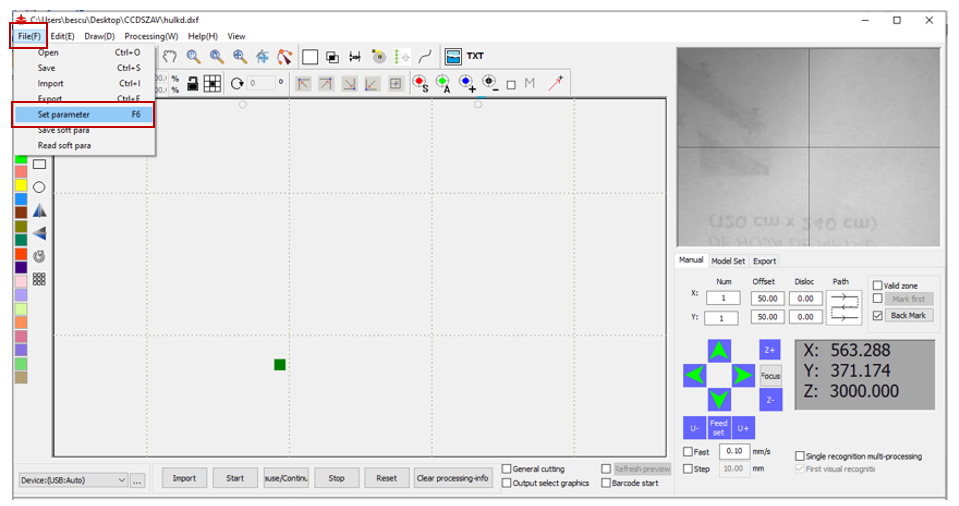Click the horizontal mirror tool icon
The height and width of the screenshot is (506, 959).
point(39,210)
